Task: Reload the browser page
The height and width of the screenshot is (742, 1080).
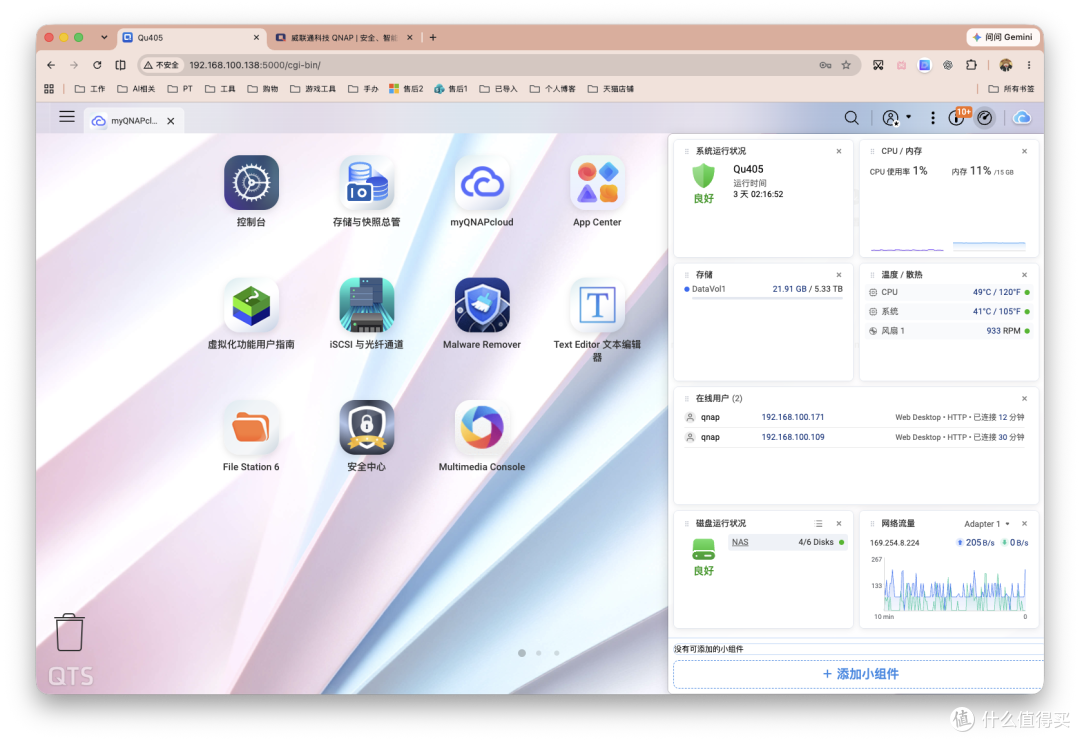Action: point(97,65)
